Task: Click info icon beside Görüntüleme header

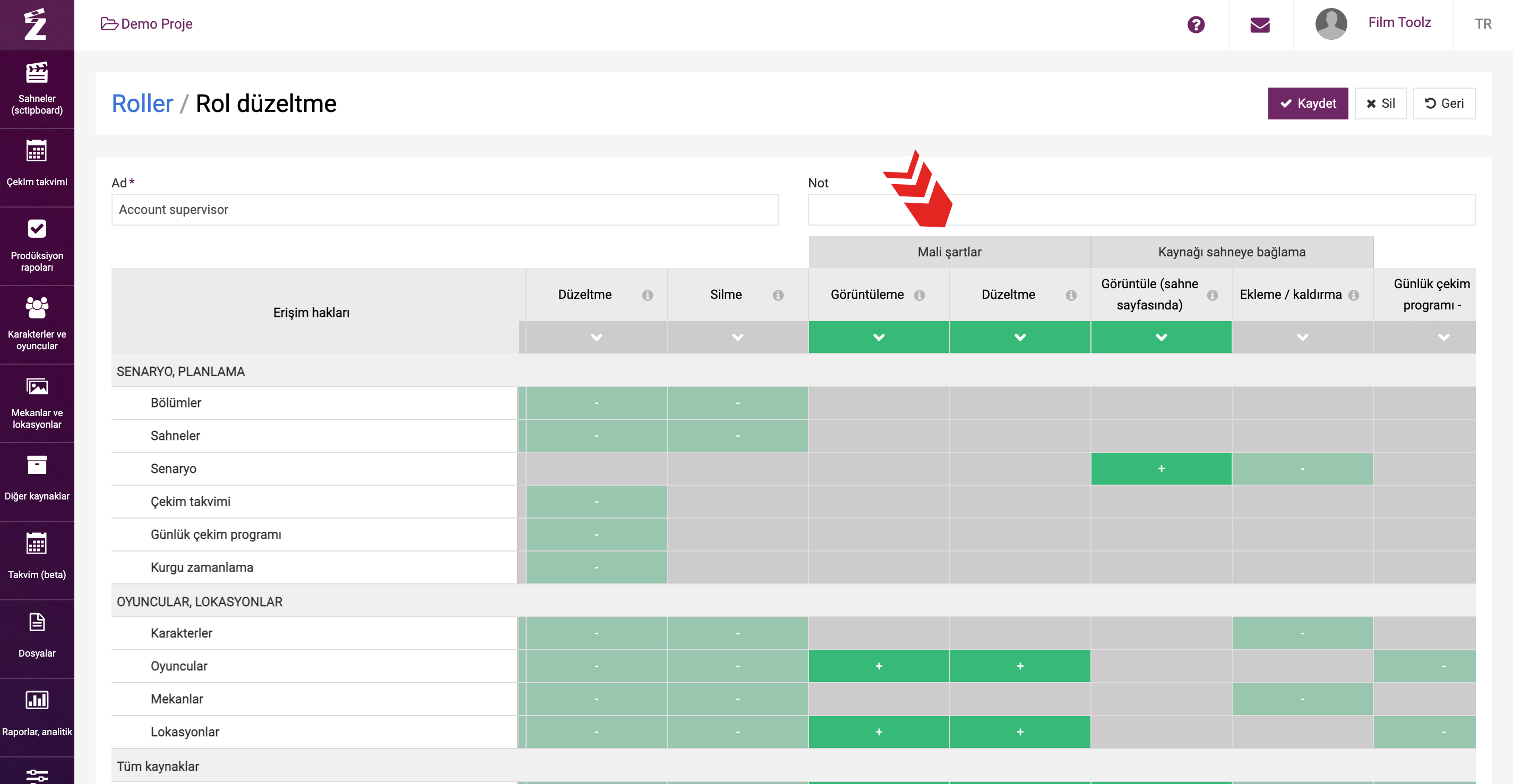Action: (919, 295)
